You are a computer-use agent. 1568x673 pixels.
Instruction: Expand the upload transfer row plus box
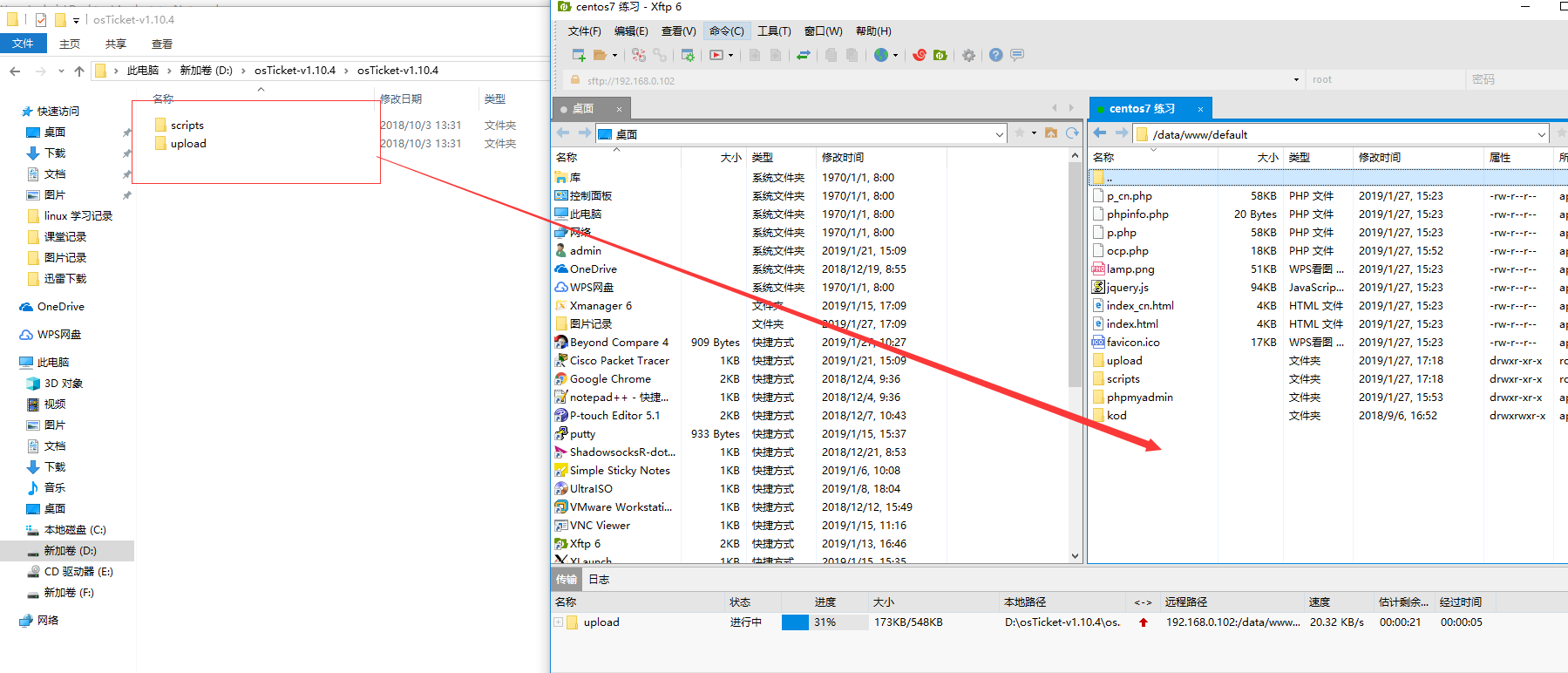pos(558,622)
